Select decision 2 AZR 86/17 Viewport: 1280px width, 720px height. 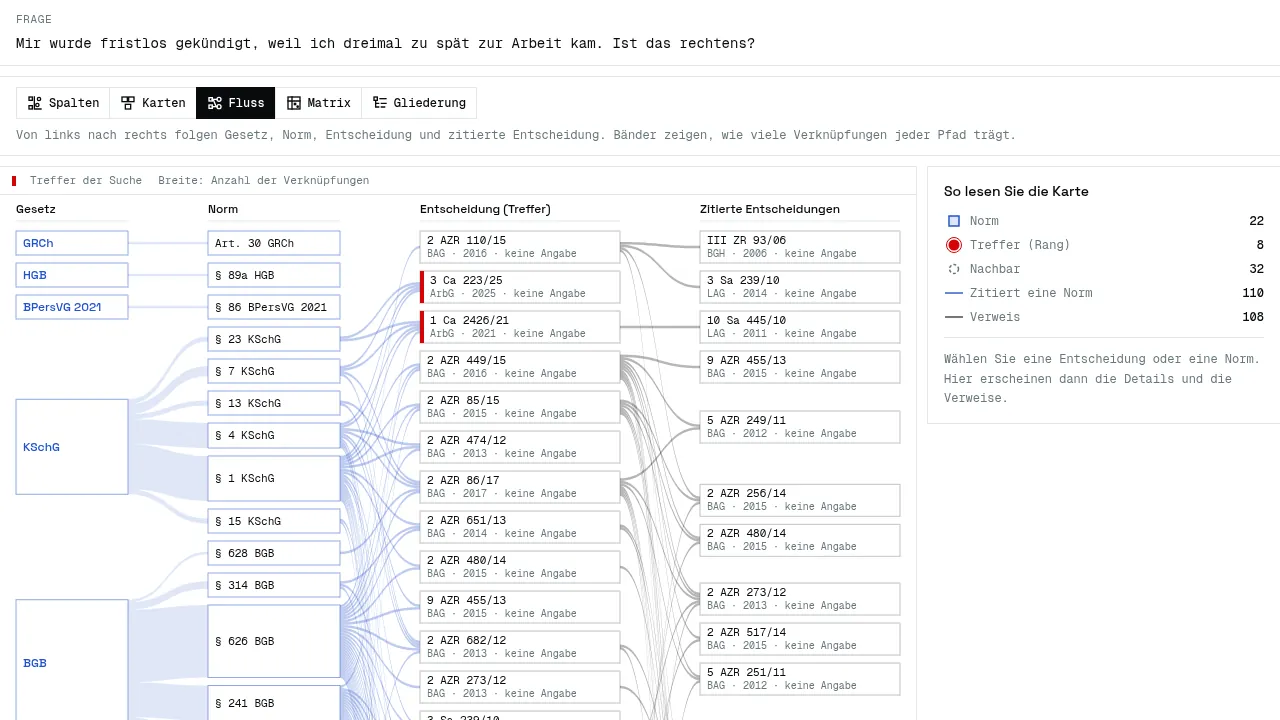tap(520, 487)
